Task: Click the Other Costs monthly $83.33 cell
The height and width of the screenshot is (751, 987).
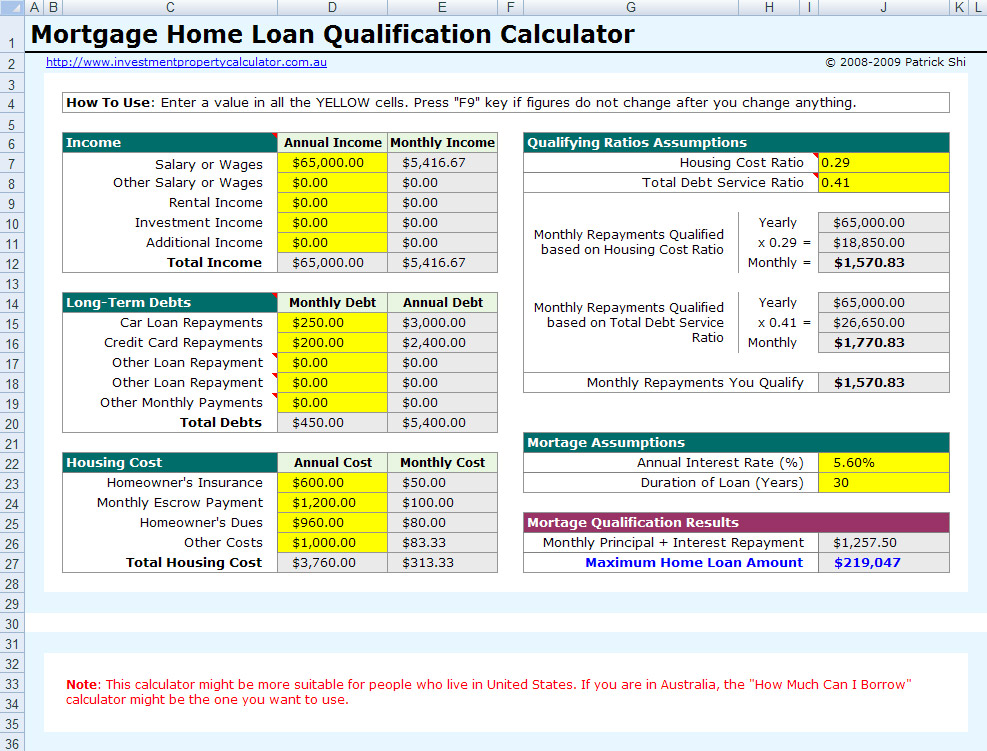Action: pyautogui.click(x=443, y=543)
